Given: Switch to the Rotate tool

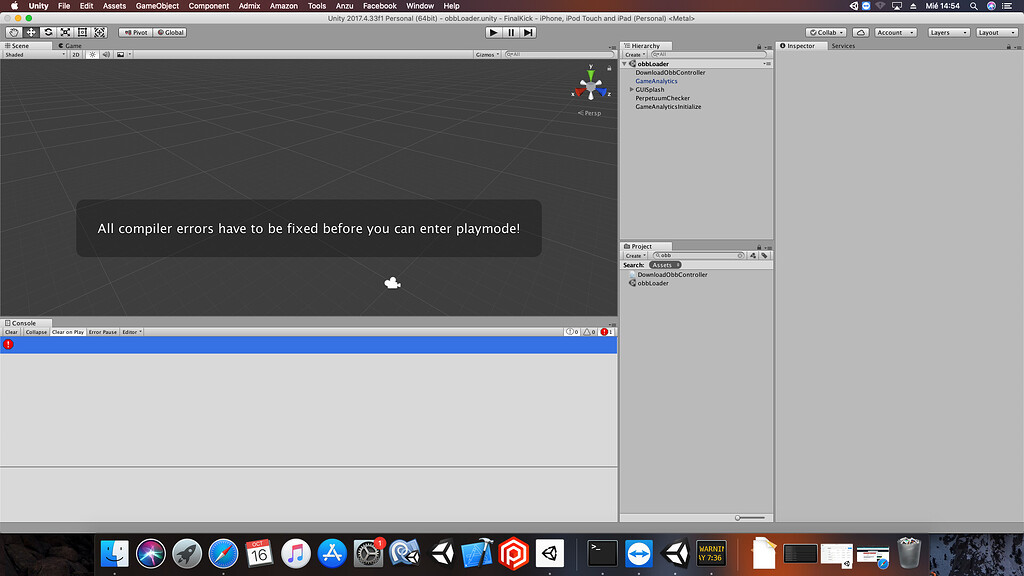Looking at the screenshot, I should tap(48, 32).
